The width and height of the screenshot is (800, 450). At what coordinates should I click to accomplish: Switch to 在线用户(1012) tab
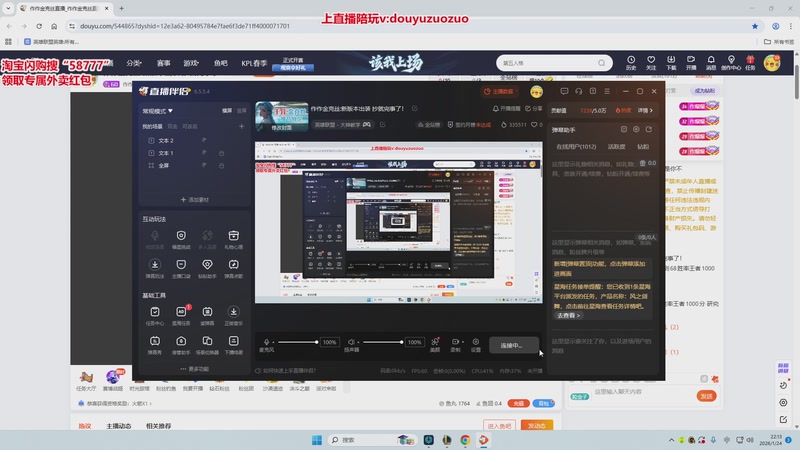[x=576, y=146]
